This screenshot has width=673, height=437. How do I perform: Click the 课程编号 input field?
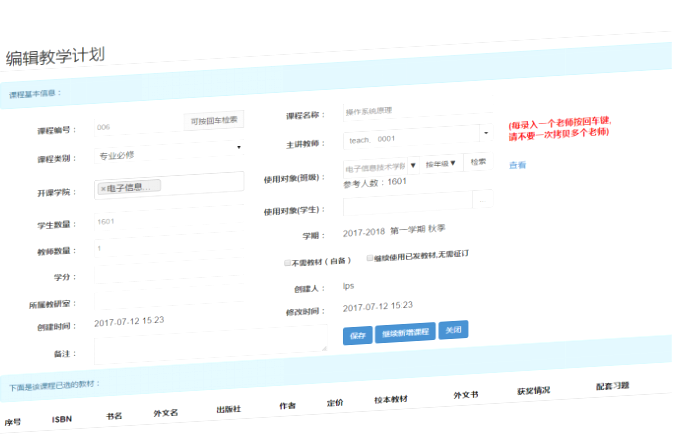pos(138,127)
